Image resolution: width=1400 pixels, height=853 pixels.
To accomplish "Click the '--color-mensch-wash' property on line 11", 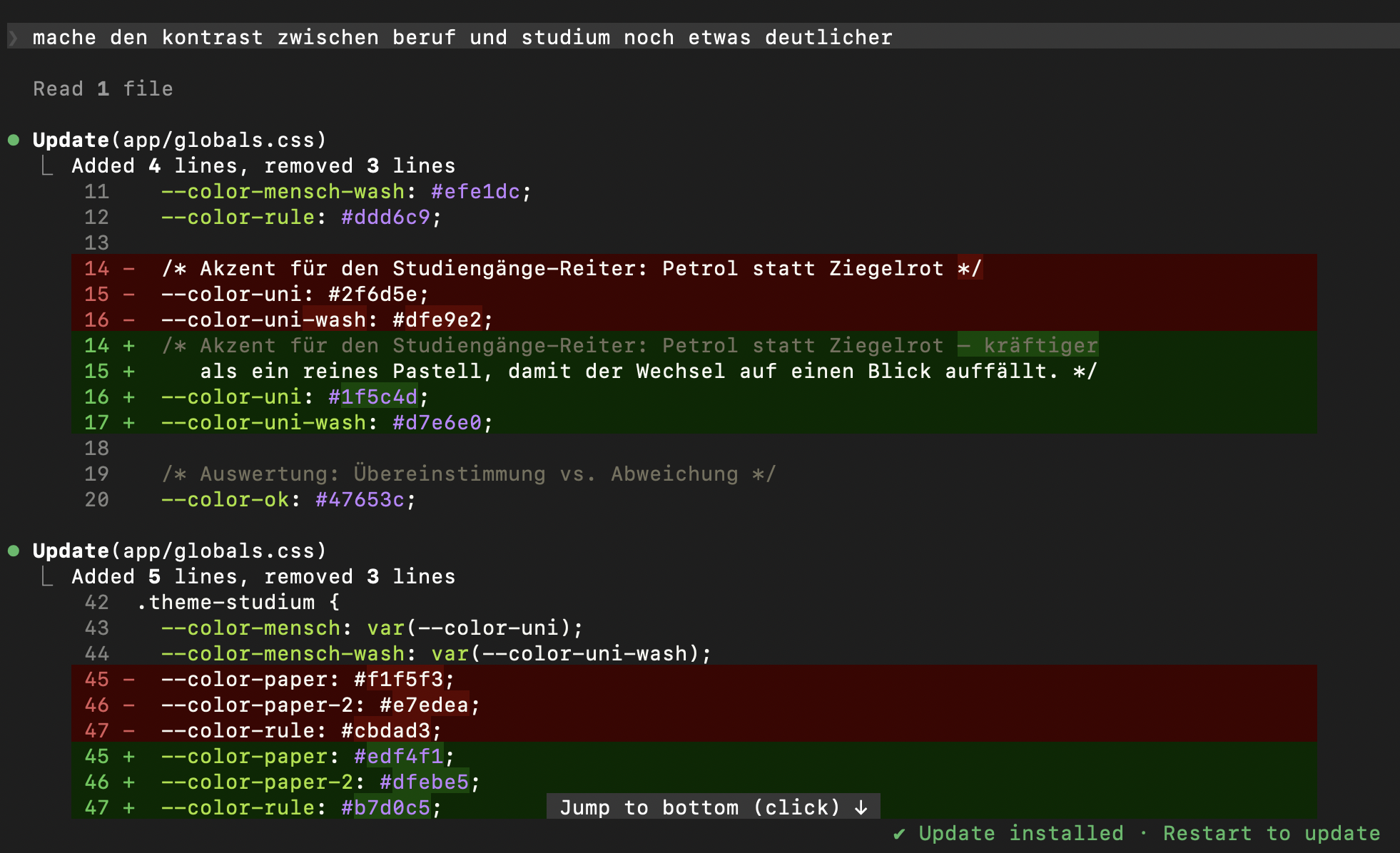I will (283, 191).
